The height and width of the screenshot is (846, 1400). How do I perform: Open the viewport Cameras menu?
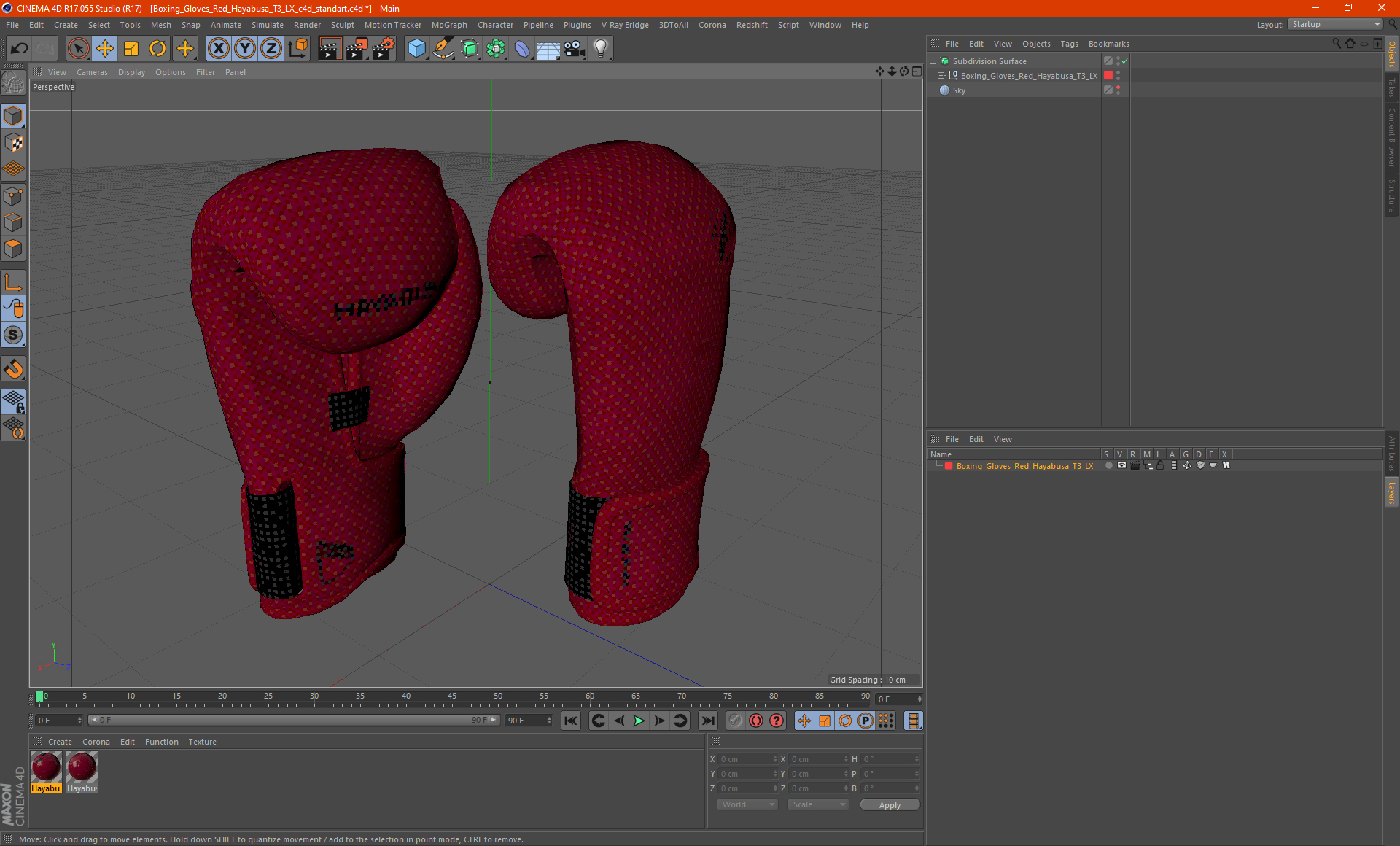click(92, 72)
